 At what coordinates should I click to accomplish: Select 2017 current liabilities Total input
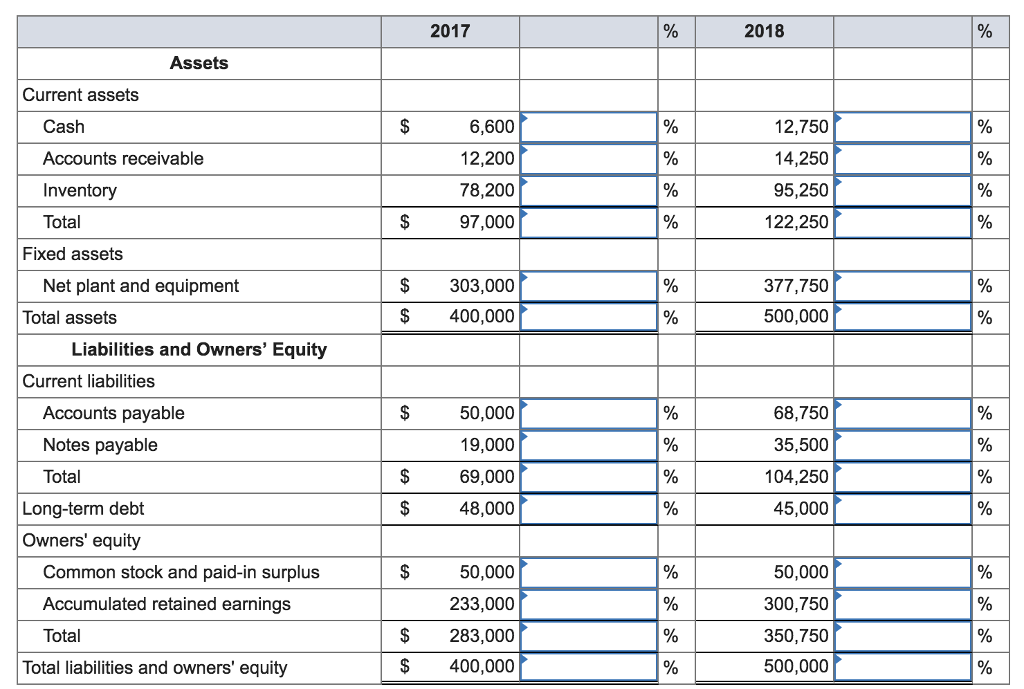(588, 477)
